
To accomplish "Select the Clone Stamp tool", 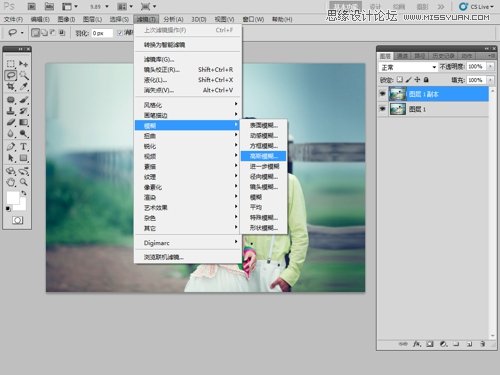I will pyautogui.click(x=11, y=111).
